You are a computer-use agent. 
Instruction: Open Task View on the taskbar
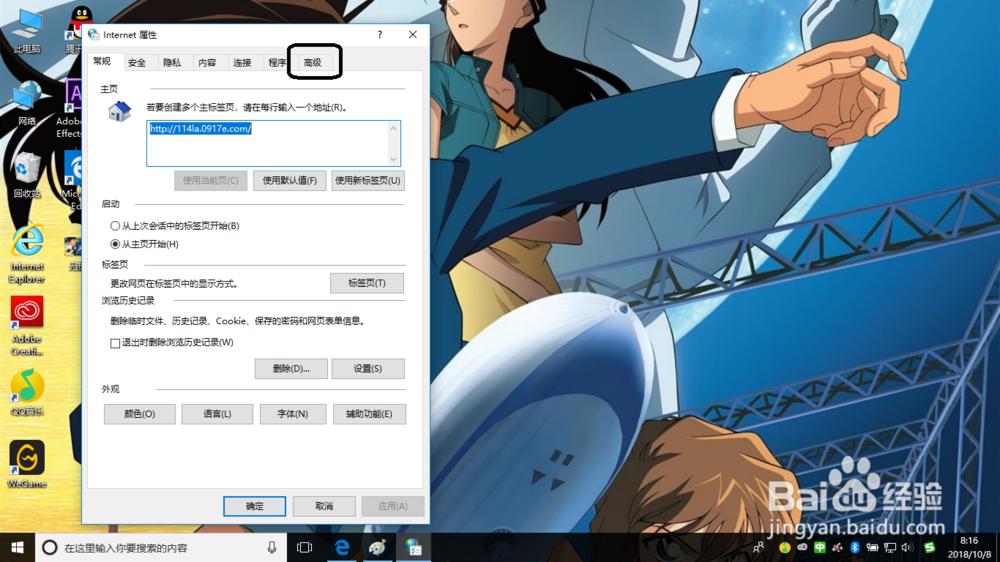pyautogui.click(x=304, y=547)
